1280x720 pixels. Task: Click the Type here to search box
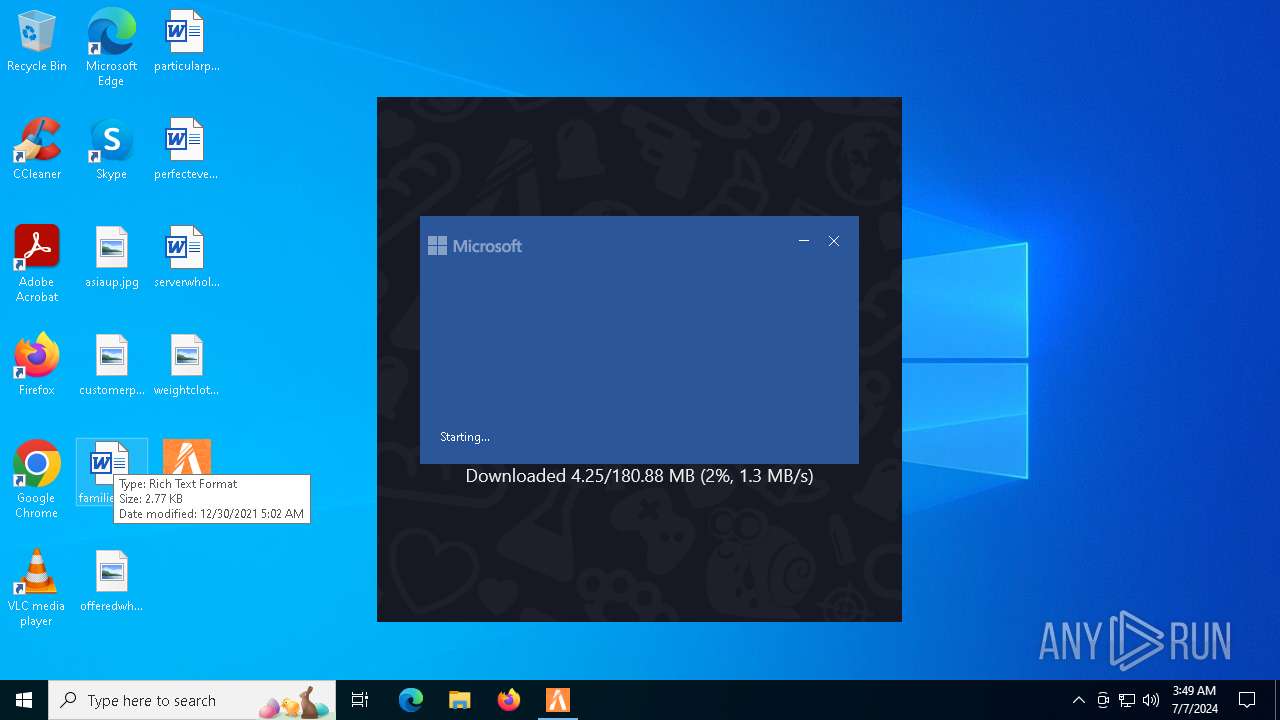tap(192, 700)
